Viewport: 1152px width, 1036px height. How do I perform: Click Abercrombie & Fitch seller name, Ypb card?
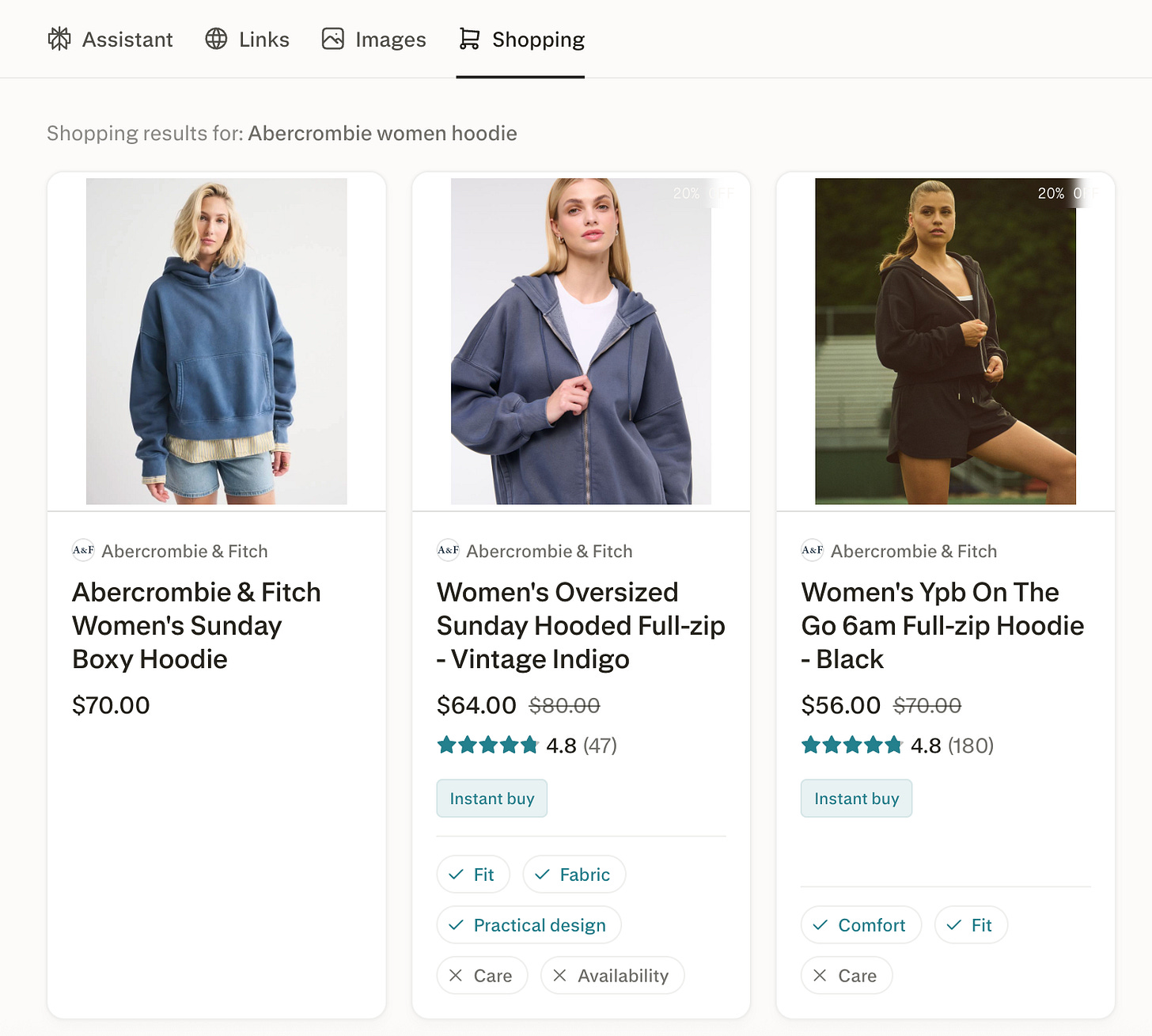tap(914, 551)
